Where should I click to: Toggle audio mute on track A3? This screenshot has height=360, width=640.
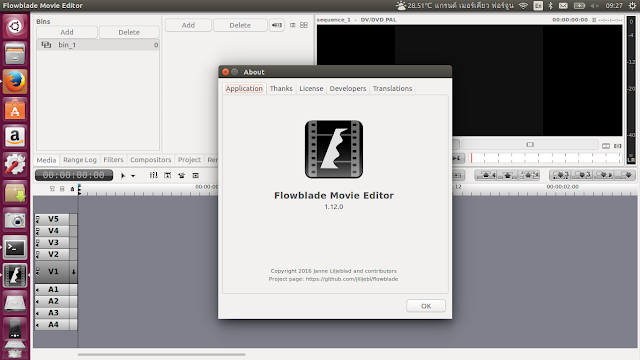38,313
